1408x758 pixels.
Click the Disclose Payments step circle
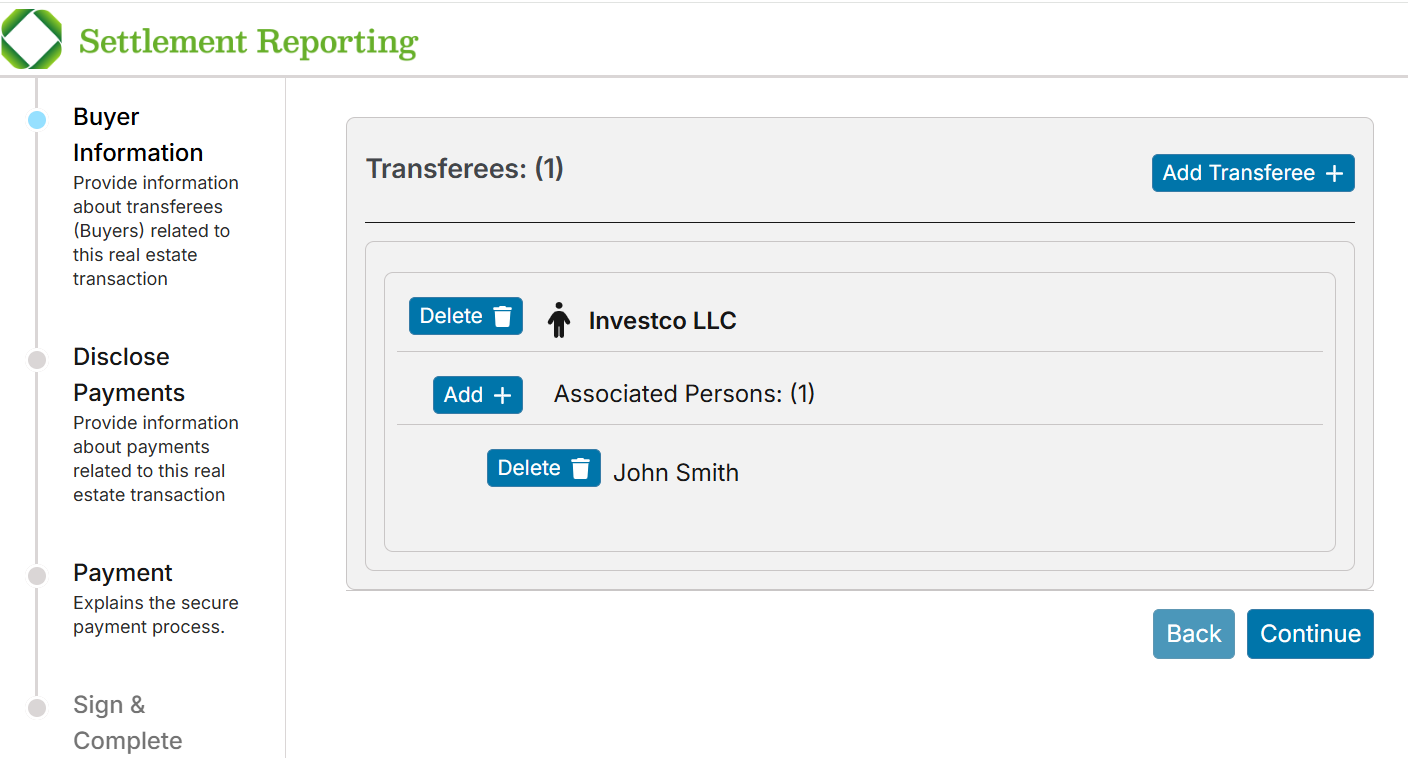click(37, 360)
